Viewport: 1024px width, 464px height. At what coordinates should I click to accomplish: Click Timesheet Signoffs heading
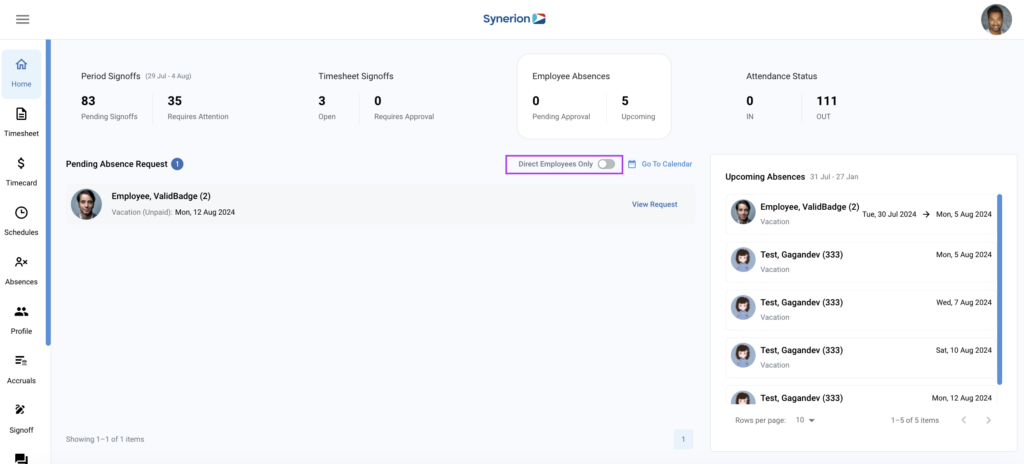[356, 76]
